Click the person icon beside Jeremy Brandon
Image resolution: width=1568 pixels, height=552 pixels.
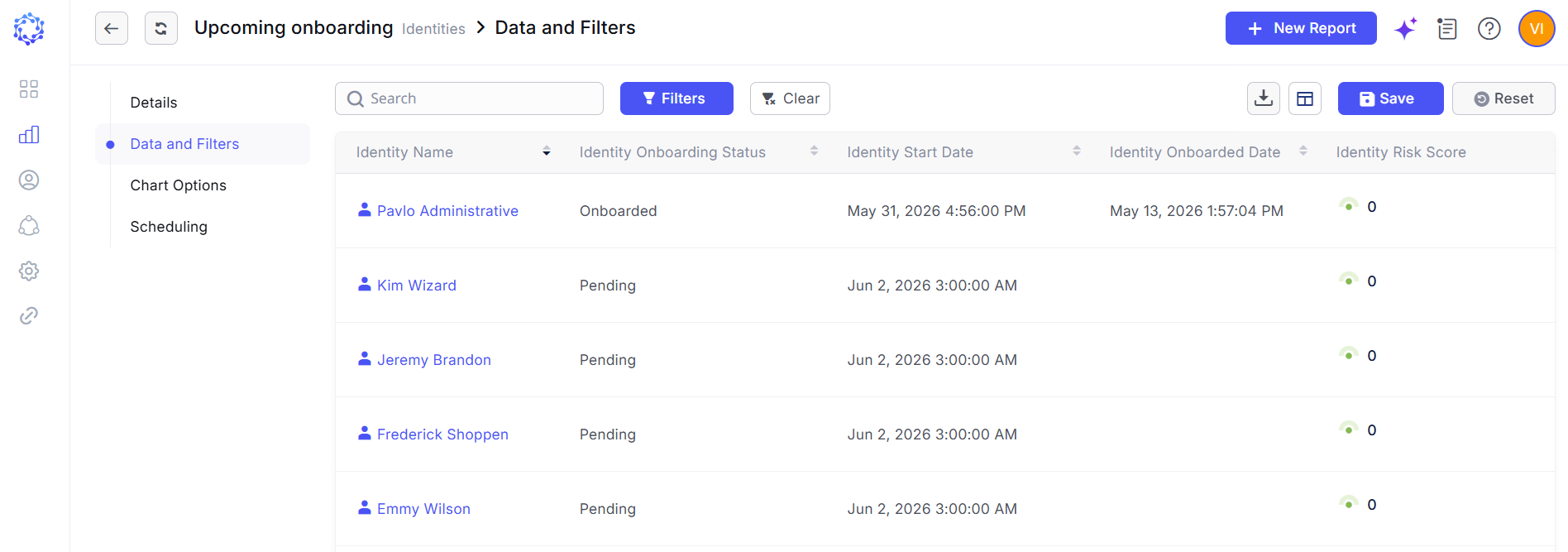364,358
